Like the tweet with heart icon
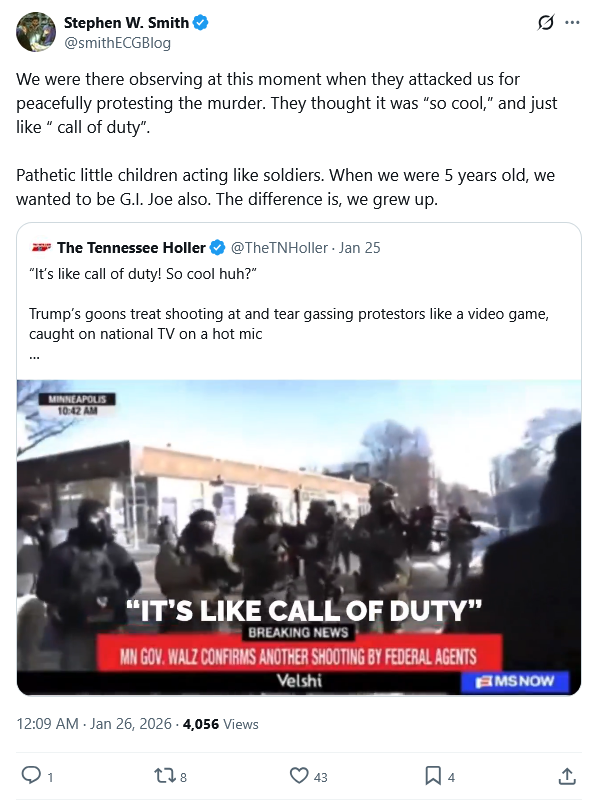Screen dimensions: 598x800 click(x=299, y=776)
